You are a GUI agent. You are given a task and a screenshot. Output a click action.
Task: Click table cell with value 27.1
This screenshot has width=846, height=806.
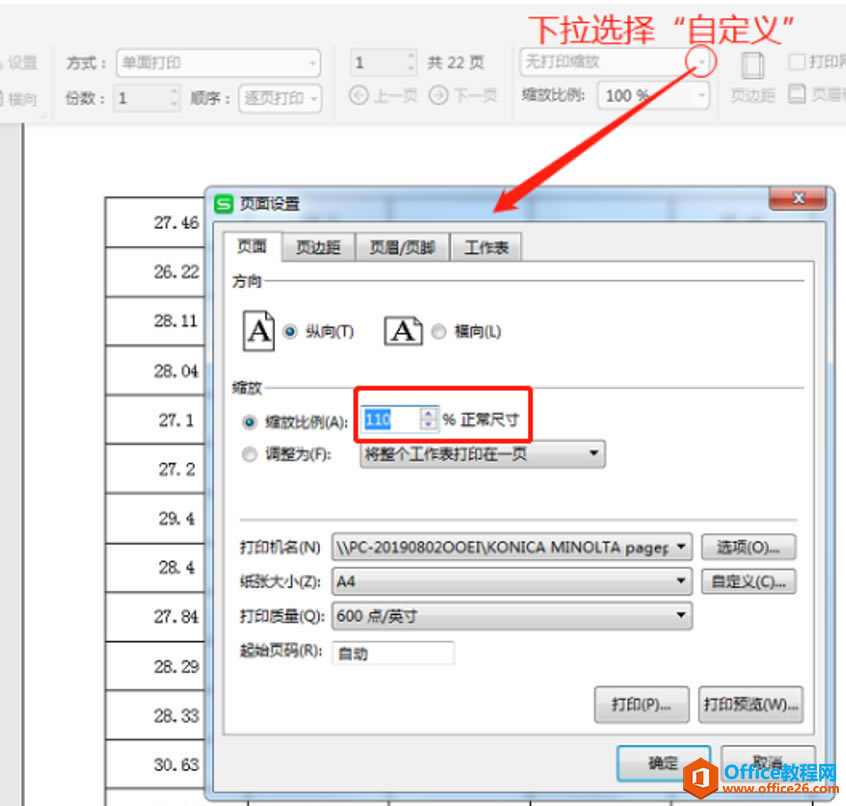click(x=155, y=420)
